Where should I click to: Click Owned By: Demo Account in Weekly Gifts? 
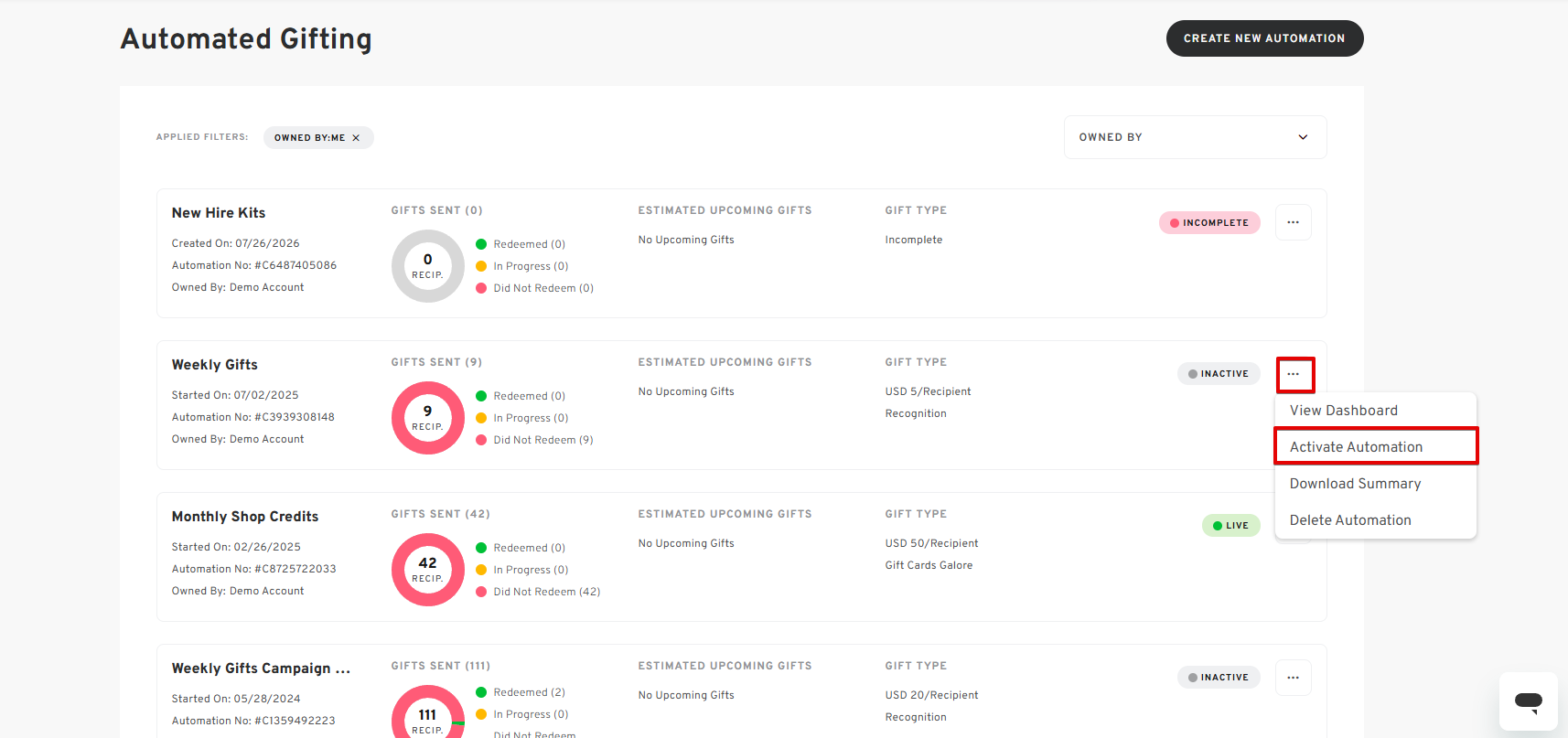pos(238,439)
